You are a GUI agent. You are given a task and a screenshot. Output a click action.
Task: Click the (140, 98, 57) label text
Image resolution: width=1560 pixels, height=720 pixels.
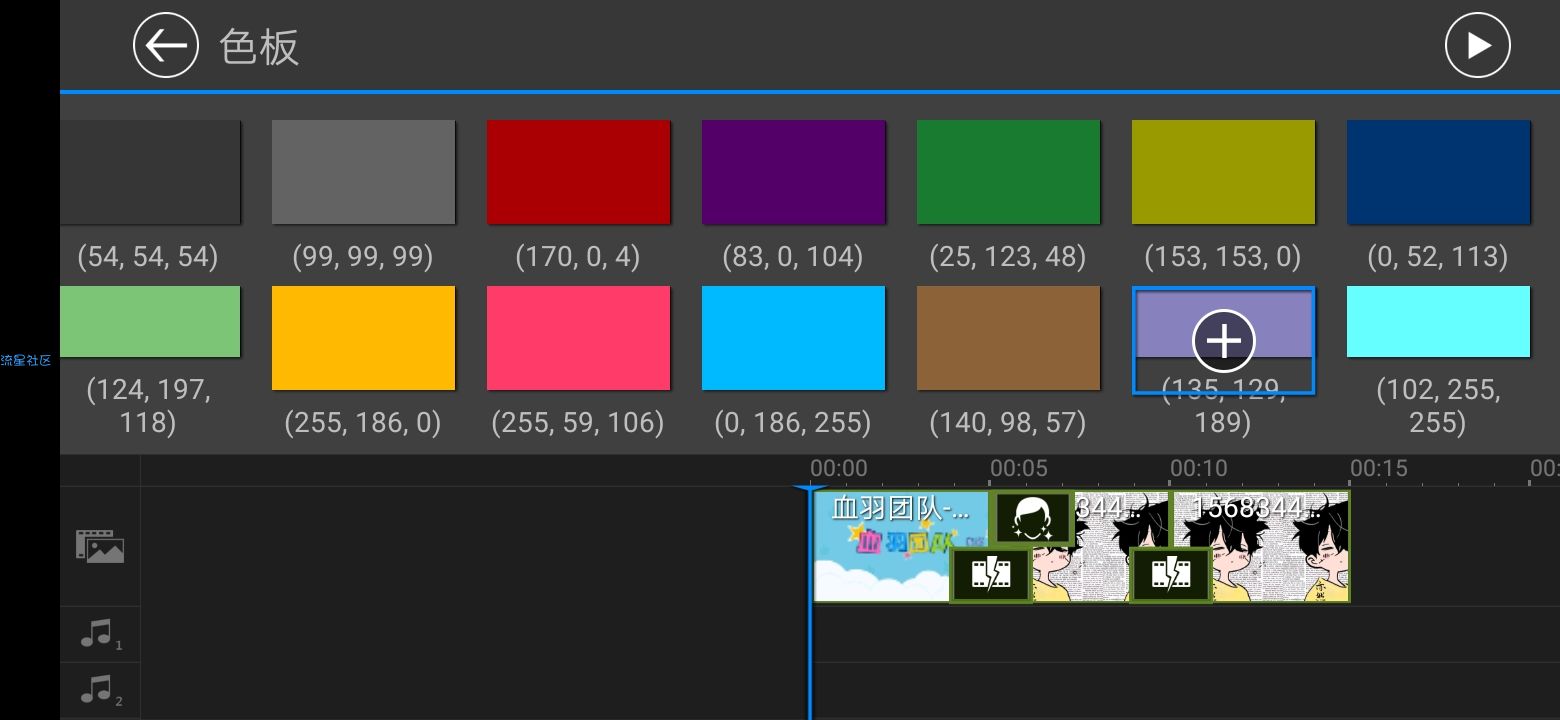[1008, 422]
